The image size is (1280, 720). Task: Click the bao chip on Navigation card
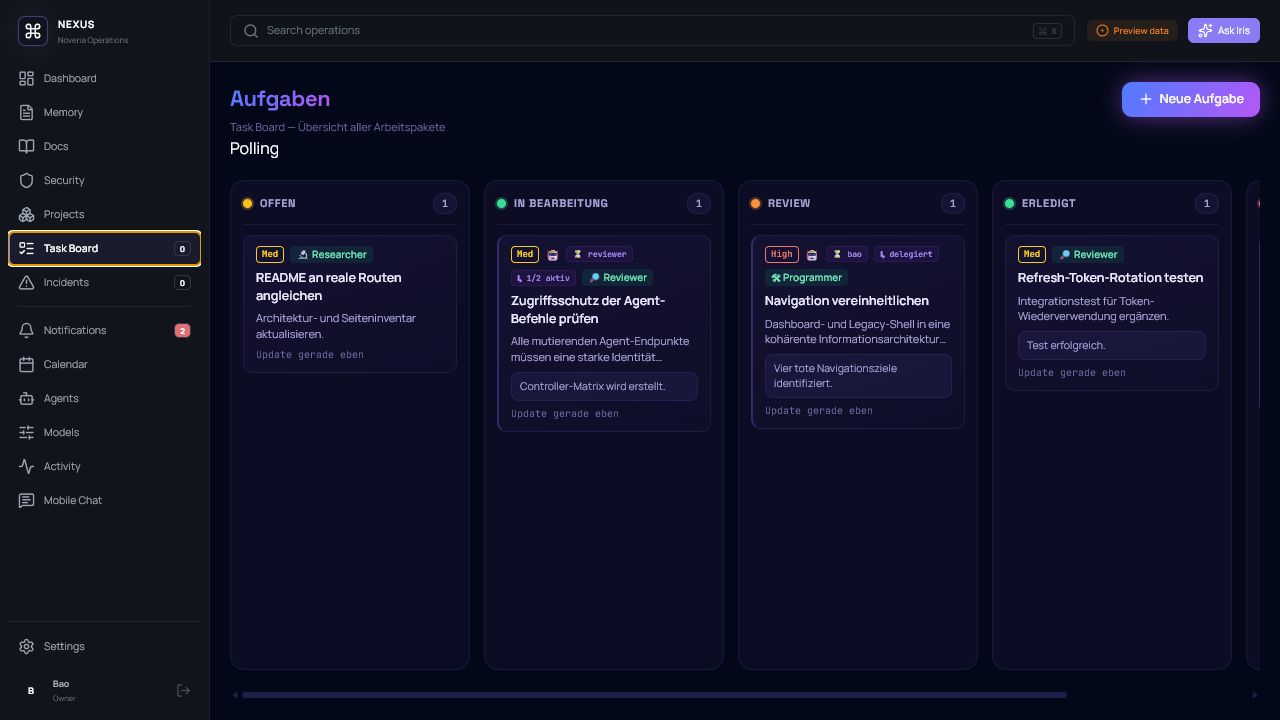(x=848, y=254)
